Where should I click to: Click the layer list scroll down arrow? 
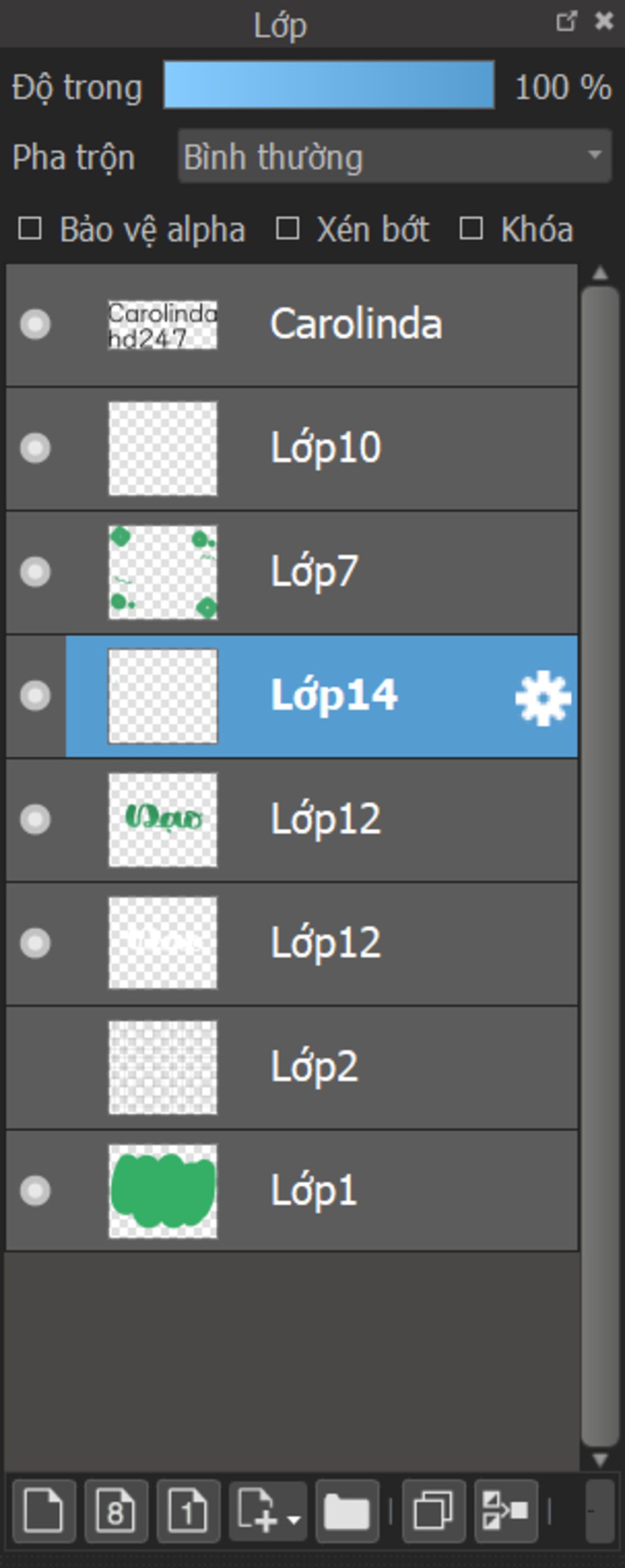600,1461
